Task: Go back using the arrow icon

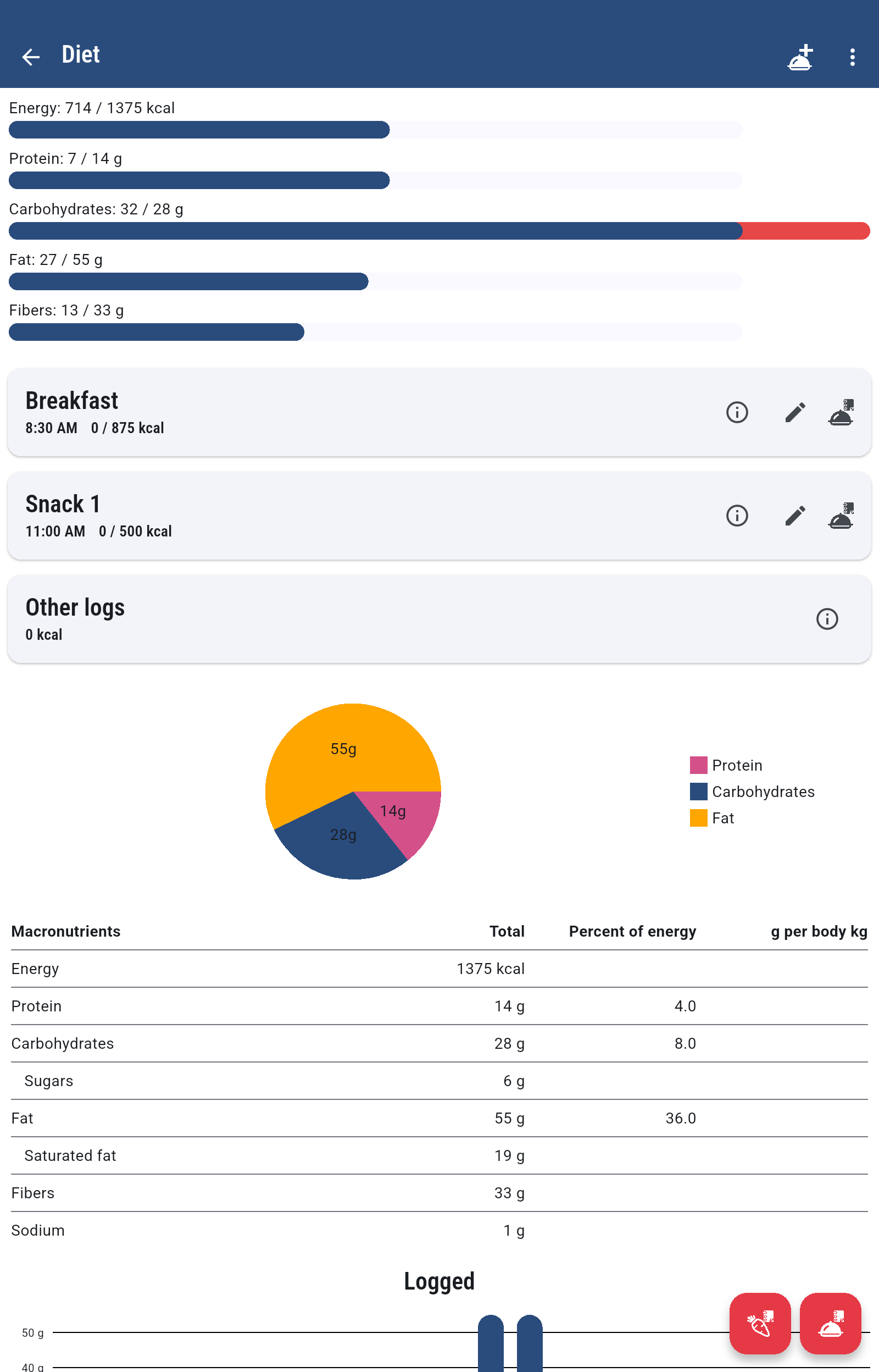Action: tap(31, 57)
